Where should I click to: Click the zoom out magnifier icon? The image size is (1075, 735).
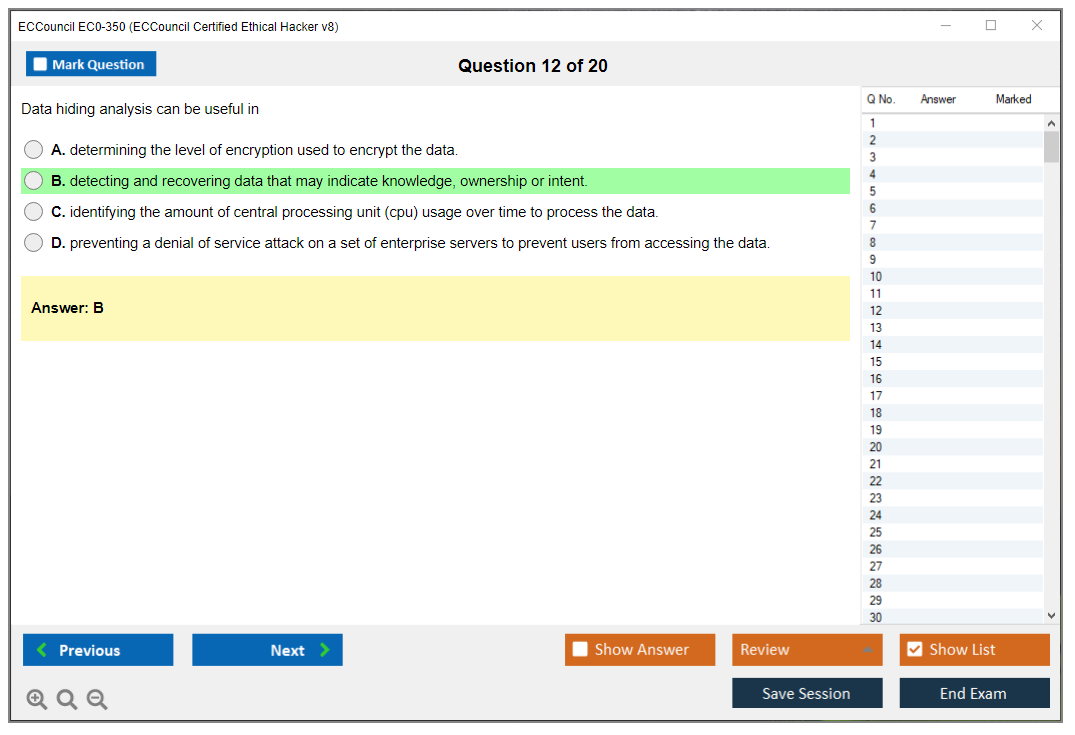point(97,700)
